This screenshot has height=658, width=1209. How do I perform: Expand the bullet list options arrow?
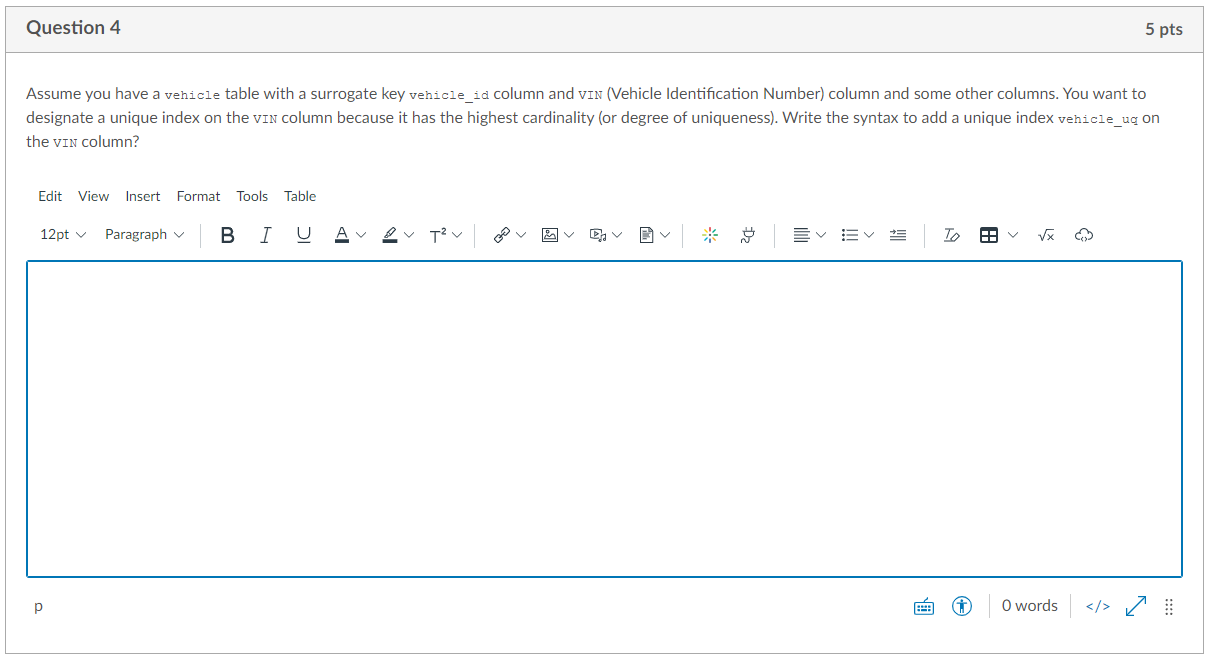(869, 235)
